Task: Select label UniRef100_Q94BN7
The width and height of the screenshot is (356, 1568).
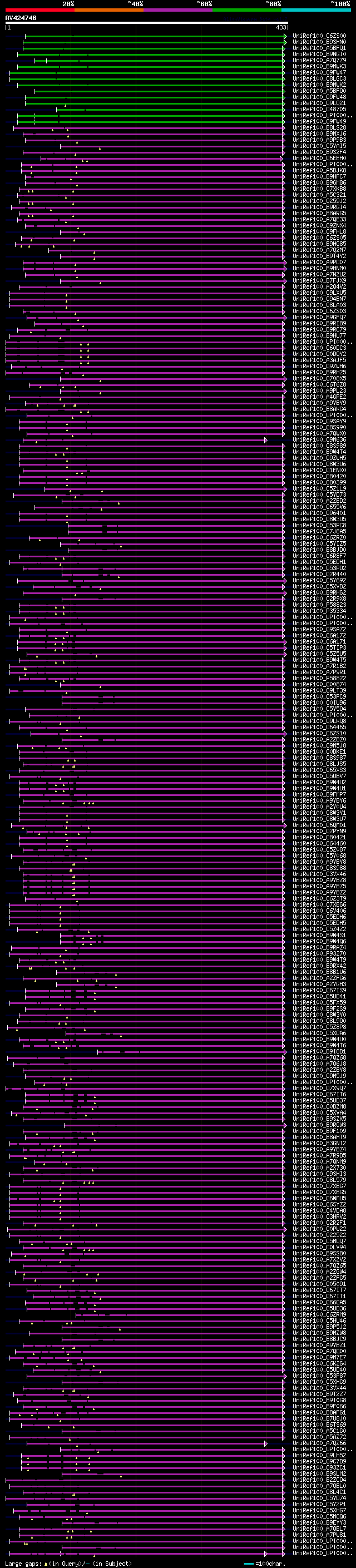Action: click(x=319, y=299)
